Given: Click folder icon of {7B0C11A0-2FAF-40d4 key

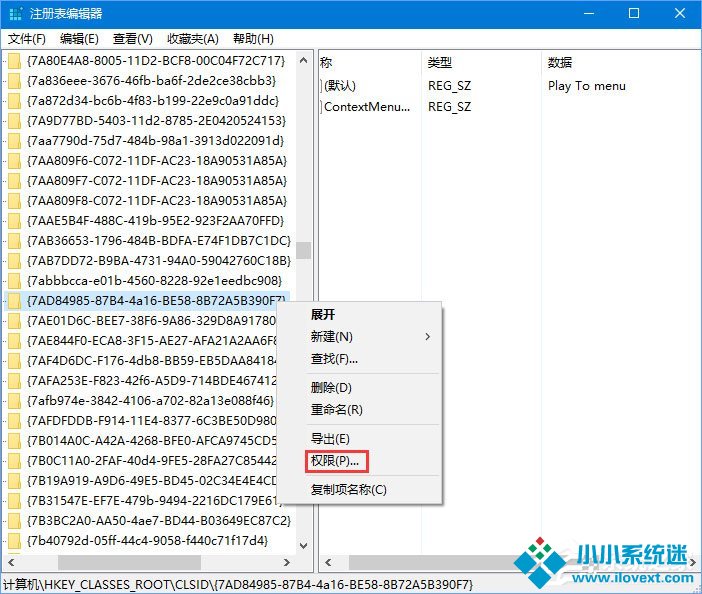Looking at the screenshot, I should pyautogui.click(x=14, y=461).
